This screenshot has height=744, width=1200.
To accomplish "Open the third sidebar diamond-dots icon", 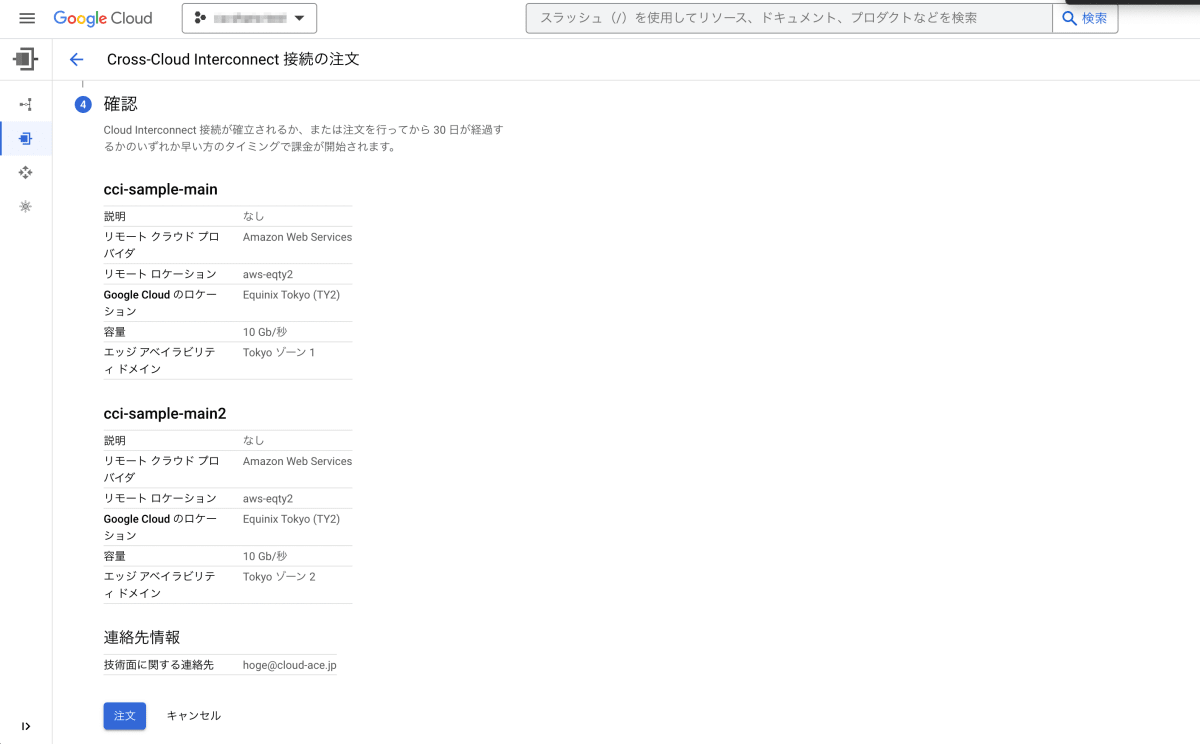I will pos(26,172).
